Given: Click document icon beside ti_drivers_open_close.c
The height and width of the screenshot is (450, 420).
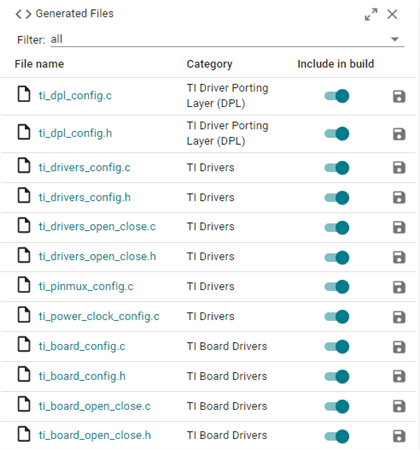Looking at the screenshot, I should tap(24, 225).
